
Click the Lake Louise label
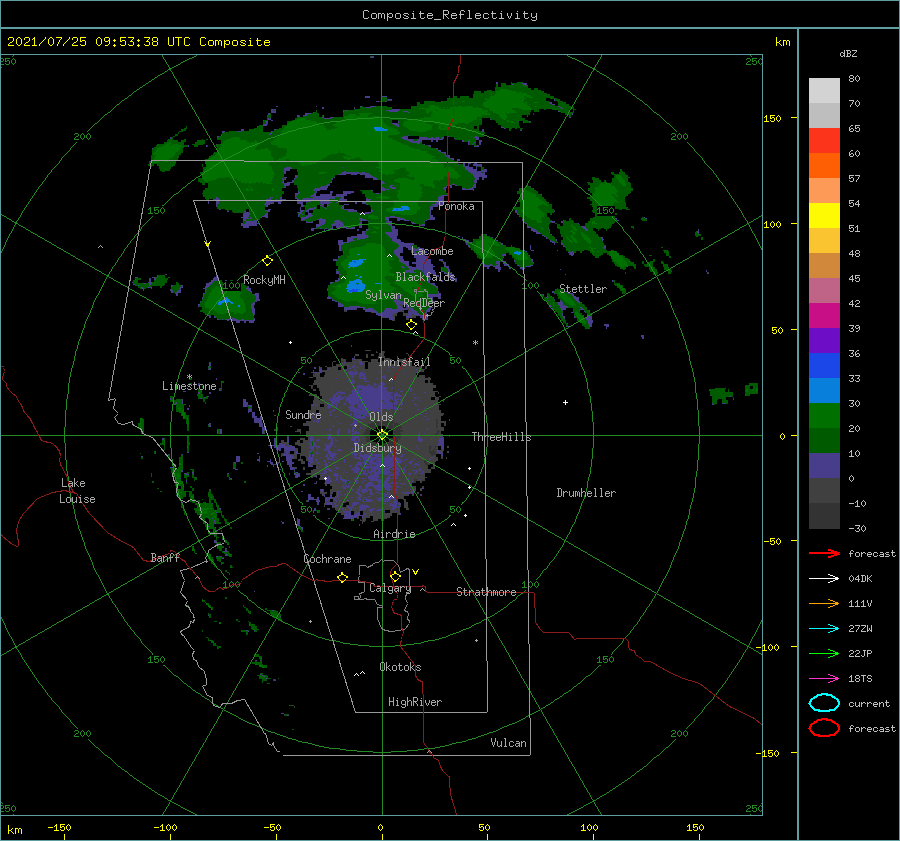coord(77,491)
